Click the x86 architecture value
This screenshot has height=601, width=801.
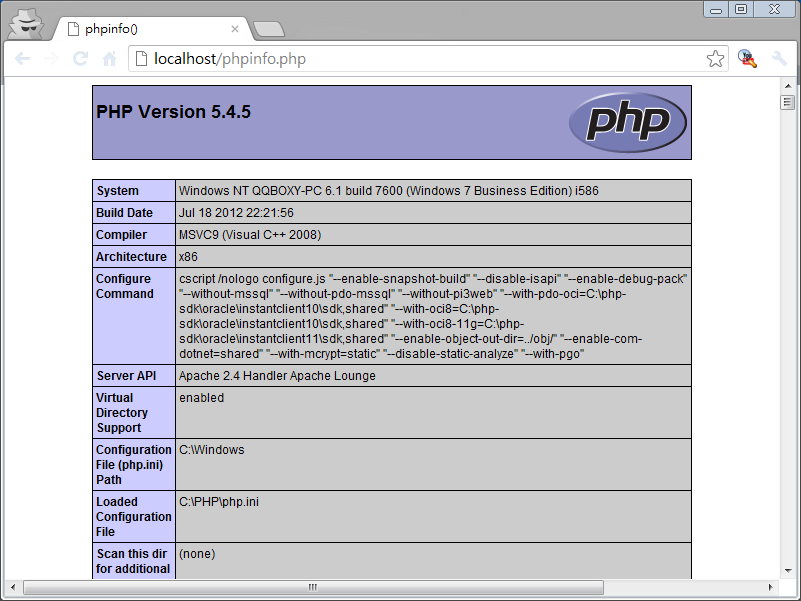click(x=188, y=257)
